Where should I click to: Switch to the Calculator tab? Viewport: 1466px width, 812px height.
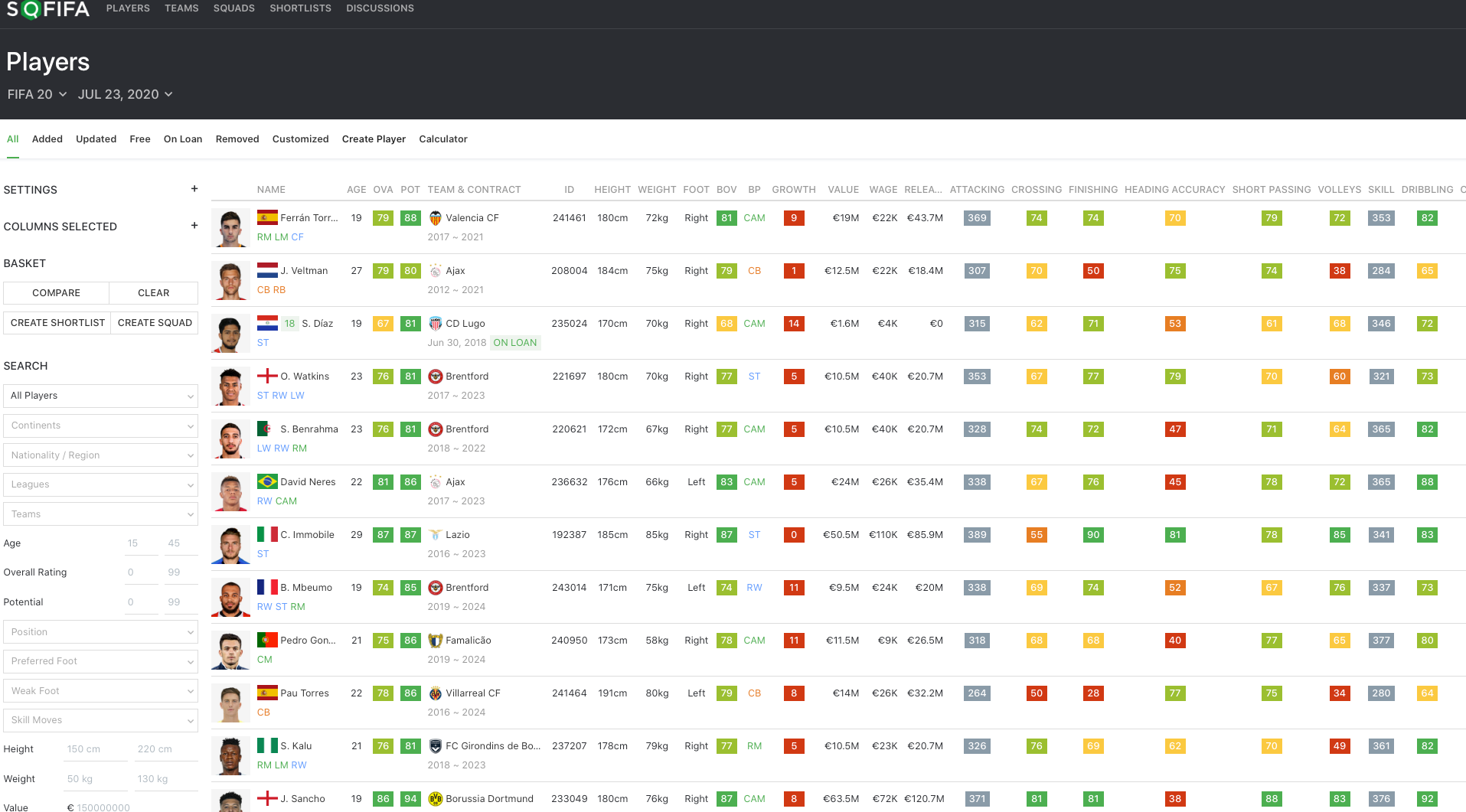pos(443,139)
